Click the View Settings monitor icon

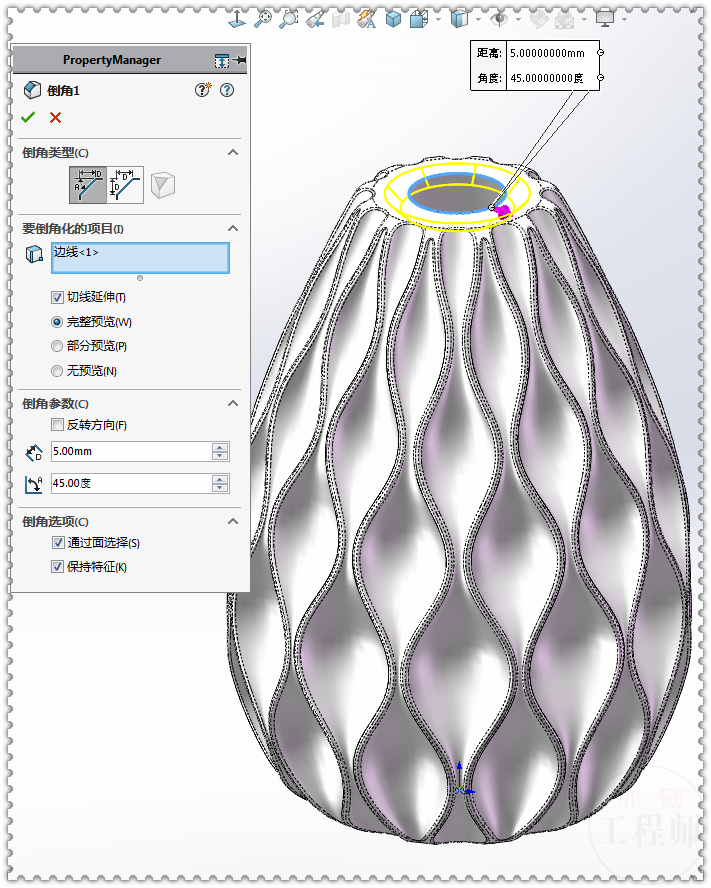(605, 19)
